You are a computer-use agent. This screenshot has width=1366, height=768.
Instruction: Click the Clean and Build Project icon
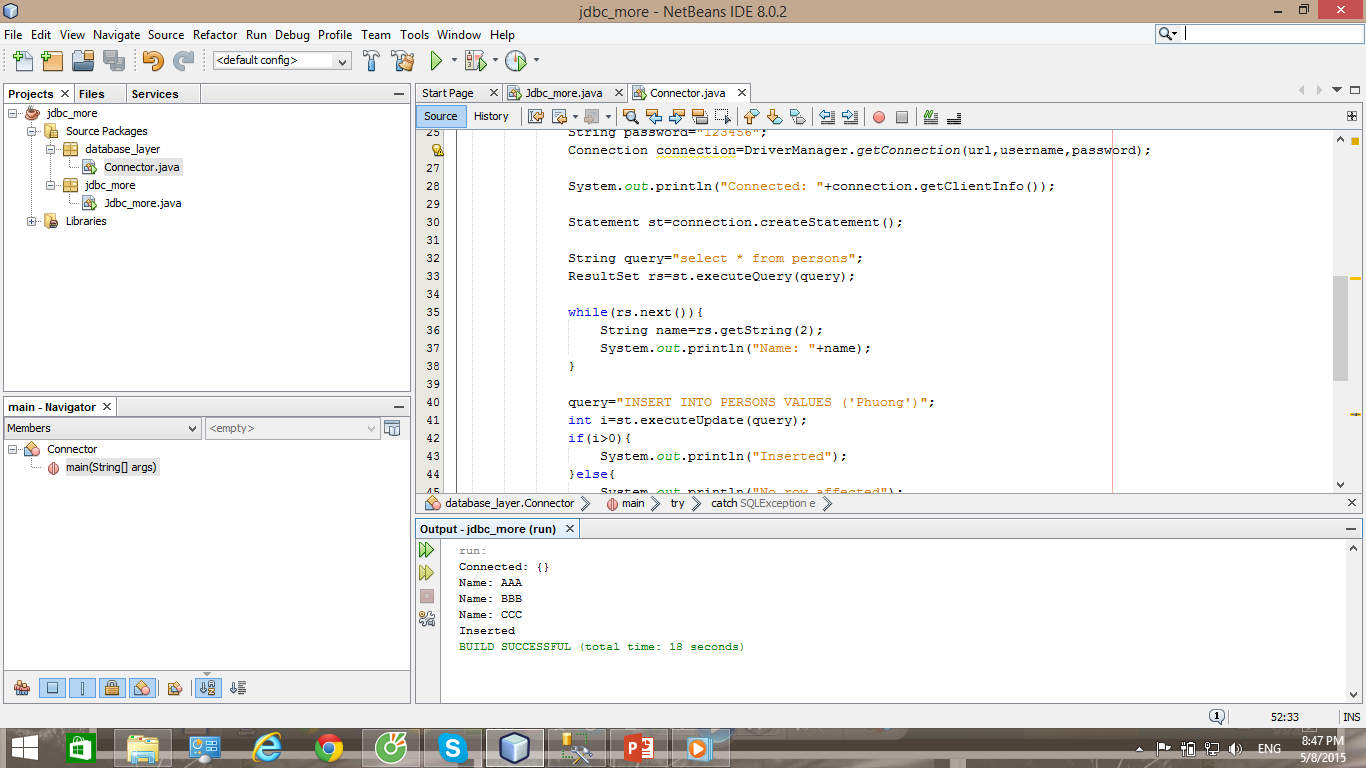(402, 61)
